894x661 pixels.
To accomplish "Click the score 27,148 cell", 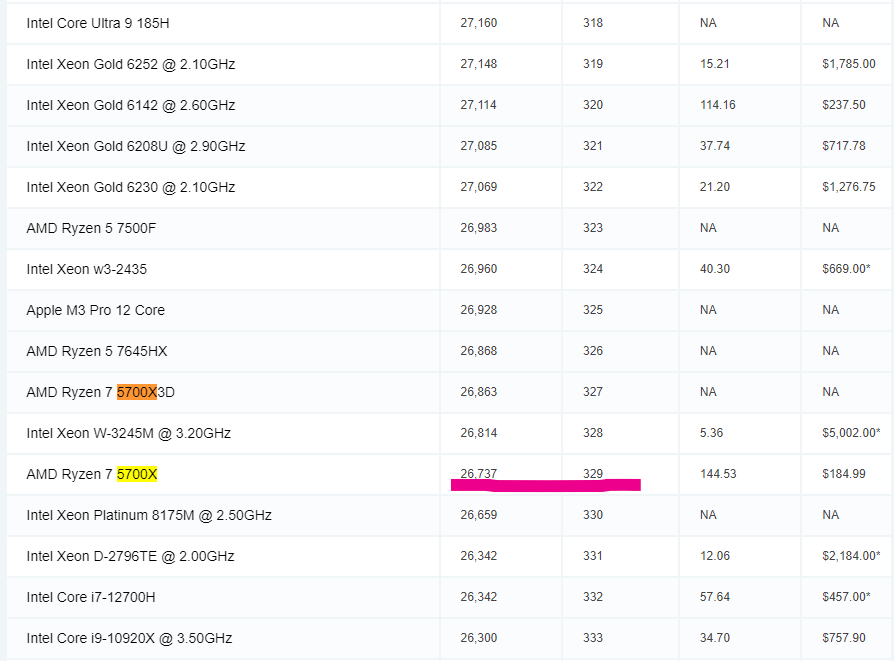I will 478,64.
